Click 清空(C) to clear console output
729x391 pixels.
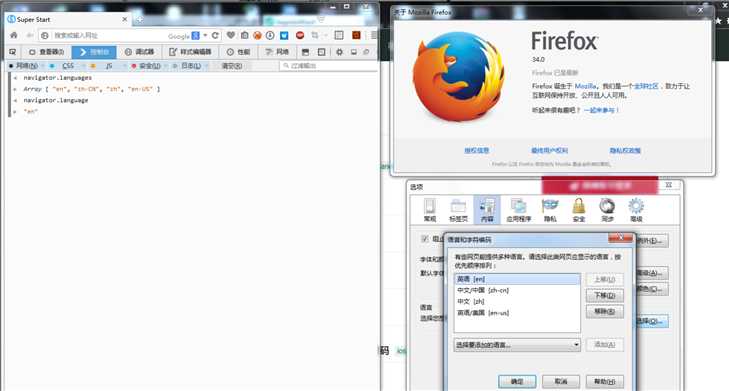click(231, 66)
